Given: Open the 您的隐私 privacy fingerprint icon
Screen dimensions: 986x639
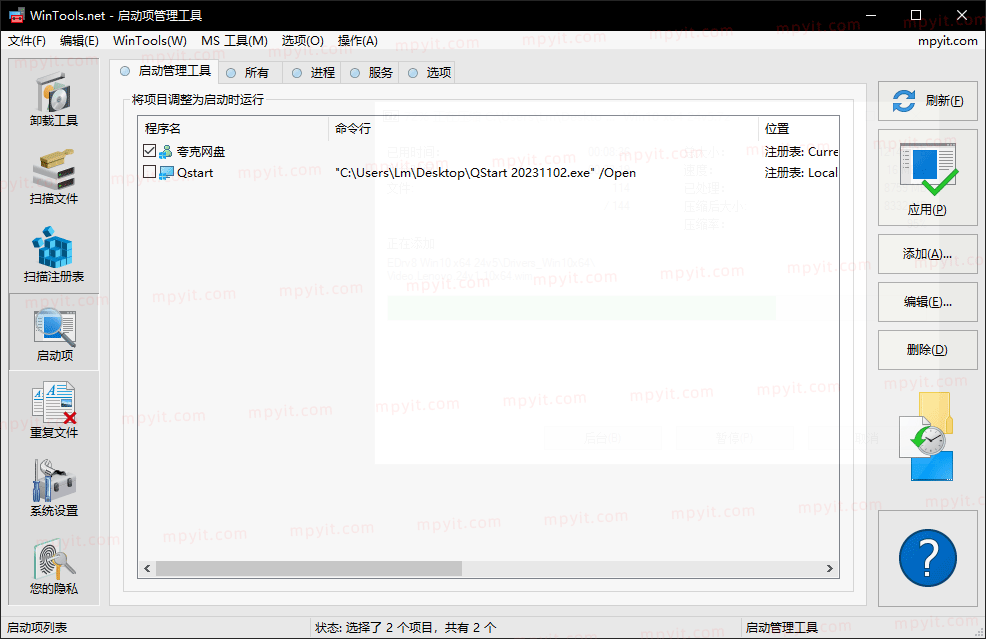Looking at the screenshot, I should [54, 567].
